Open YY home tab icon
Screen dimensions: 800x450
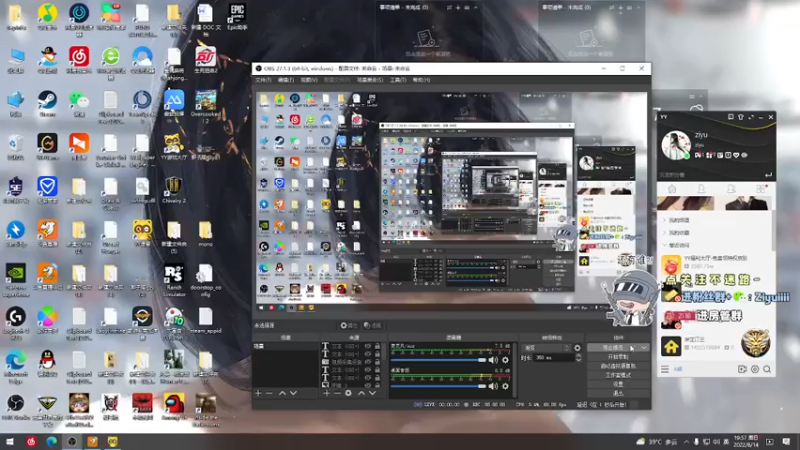click(672, 189)
